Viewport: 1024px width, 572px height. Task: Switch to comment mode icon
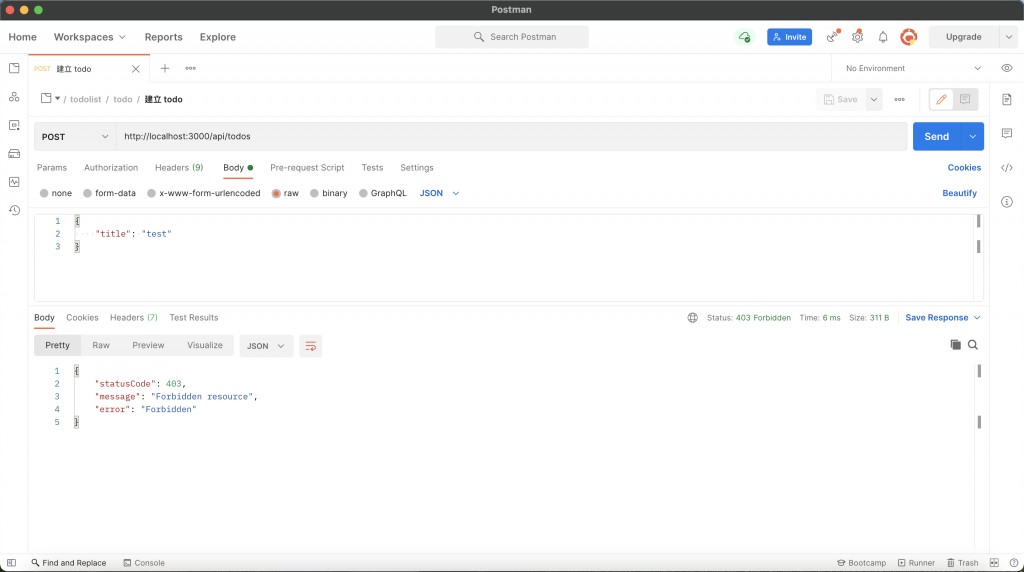point(965,99)
